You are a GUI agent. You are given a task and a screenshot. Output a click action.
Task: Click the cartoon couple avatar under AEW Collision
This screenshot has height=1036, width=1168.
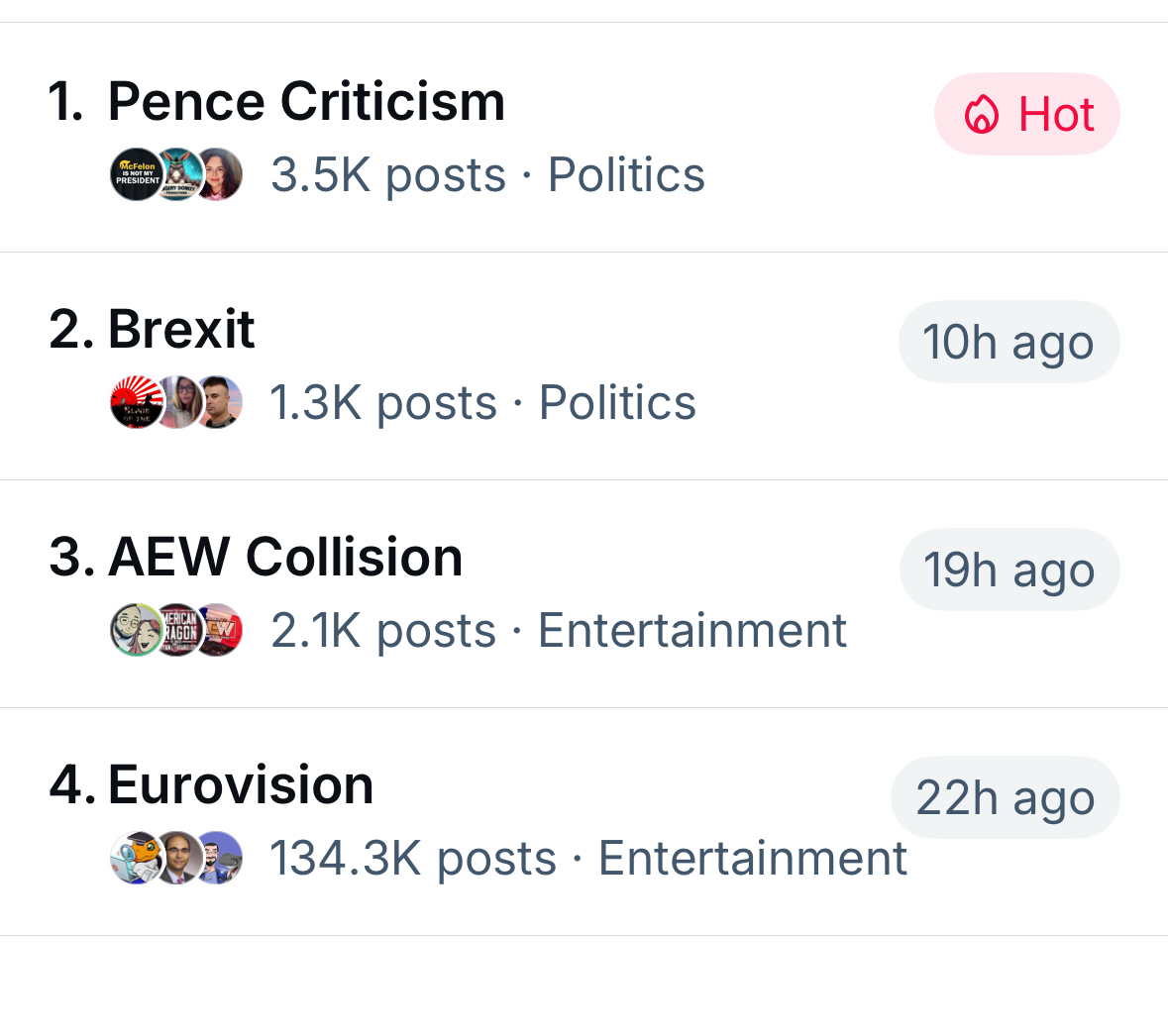134,630
